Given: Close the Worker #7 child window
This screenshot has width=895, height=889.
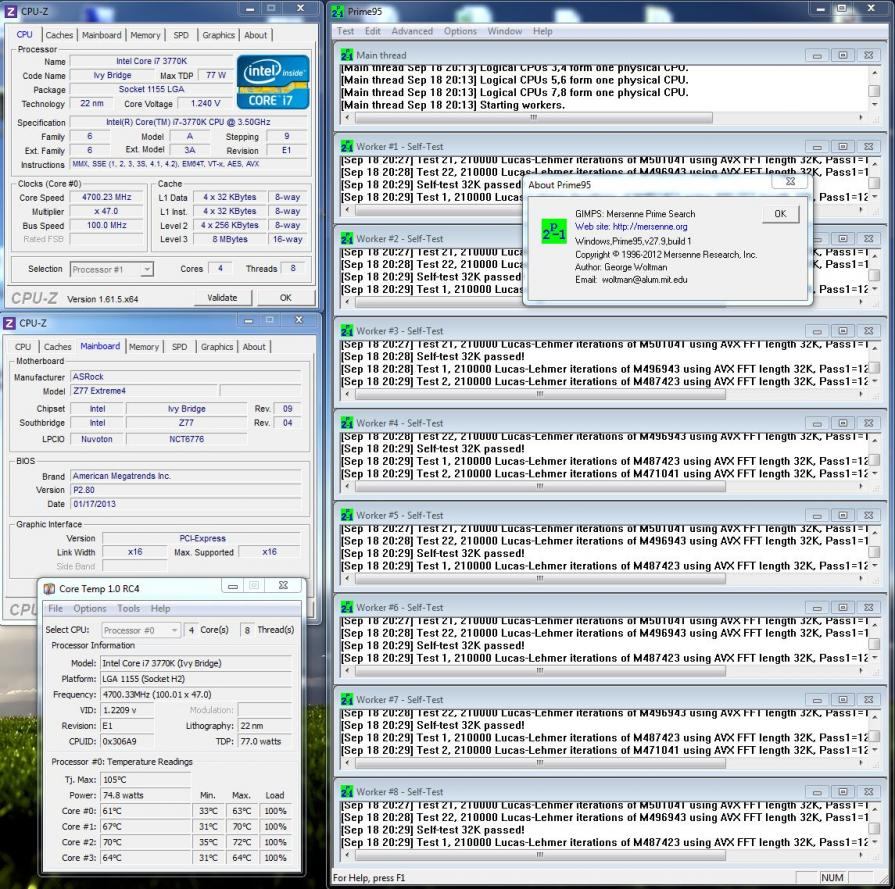Looking at the screenshot, I should [x=868, y=700].
